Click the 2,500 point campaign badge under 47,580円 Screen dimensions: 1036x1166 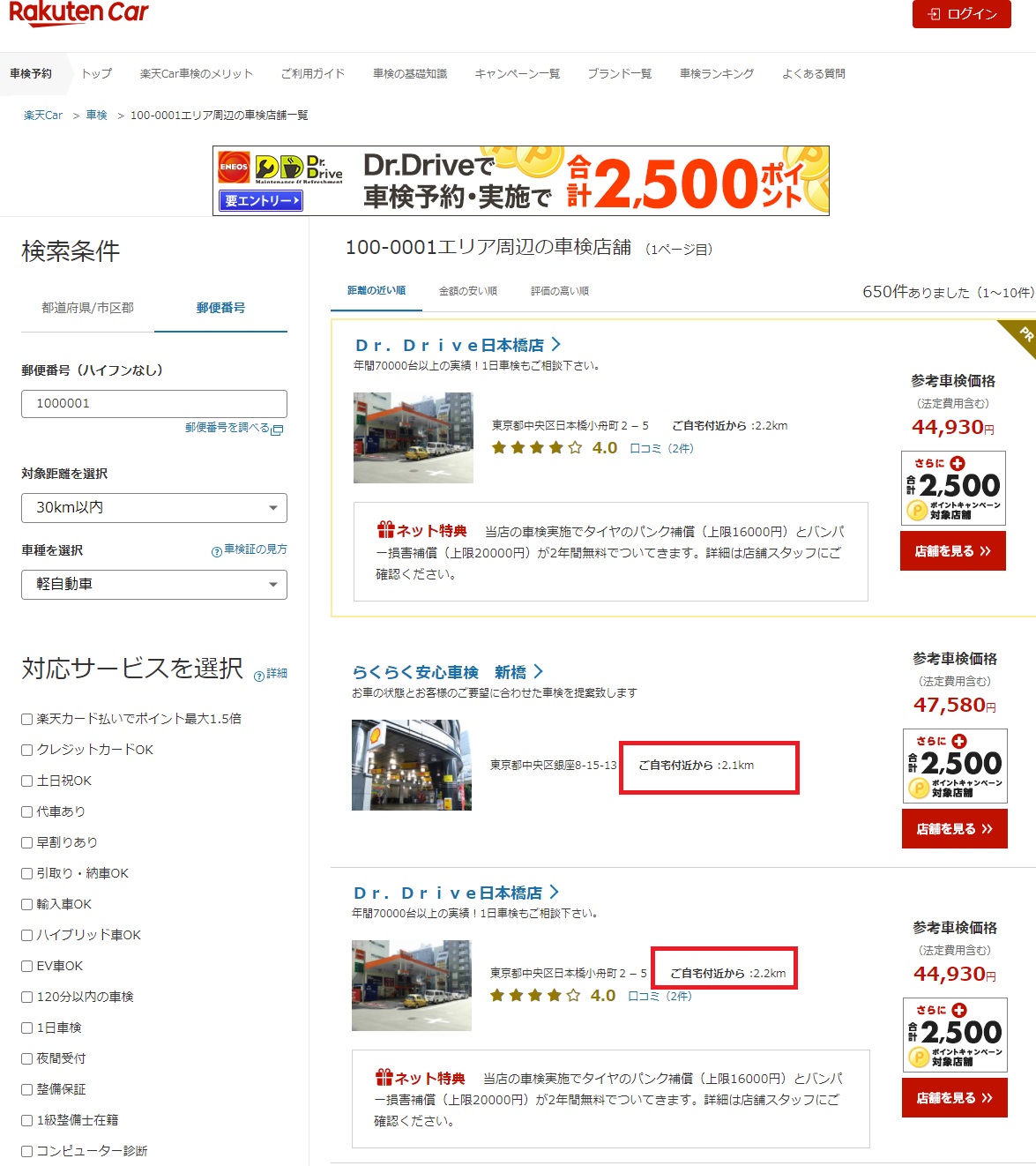[x=955, y=766]
